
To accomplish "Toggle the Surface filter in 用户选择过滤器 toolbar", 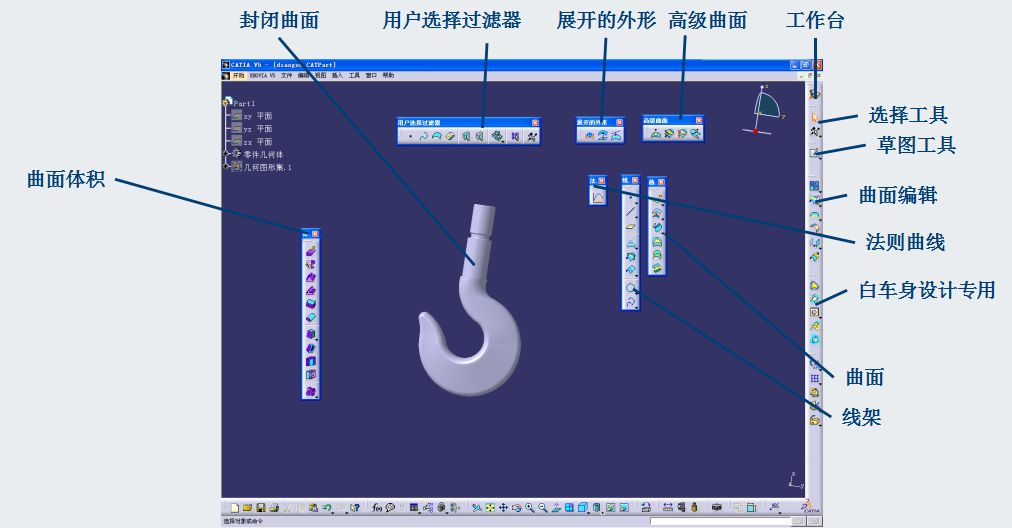I will (437, 136).
